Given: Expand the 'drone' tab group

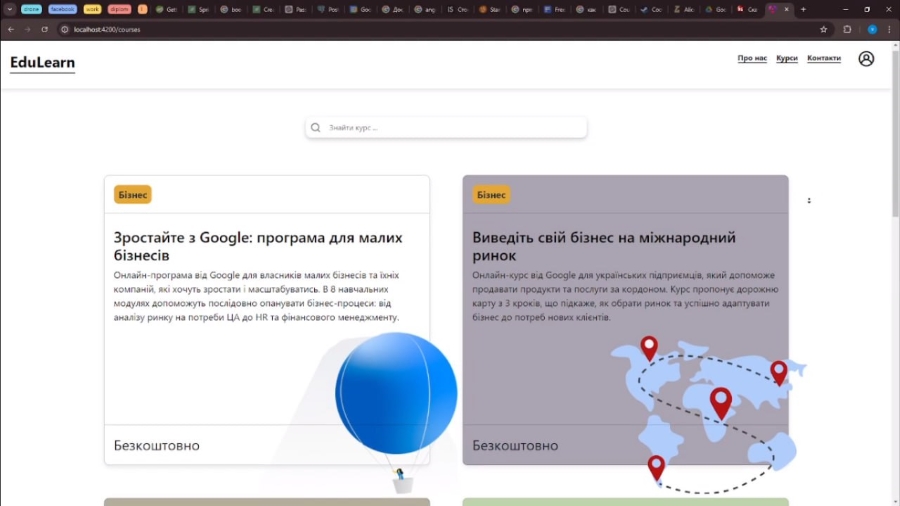Looking at the screenshot, I should pos(31,9).
